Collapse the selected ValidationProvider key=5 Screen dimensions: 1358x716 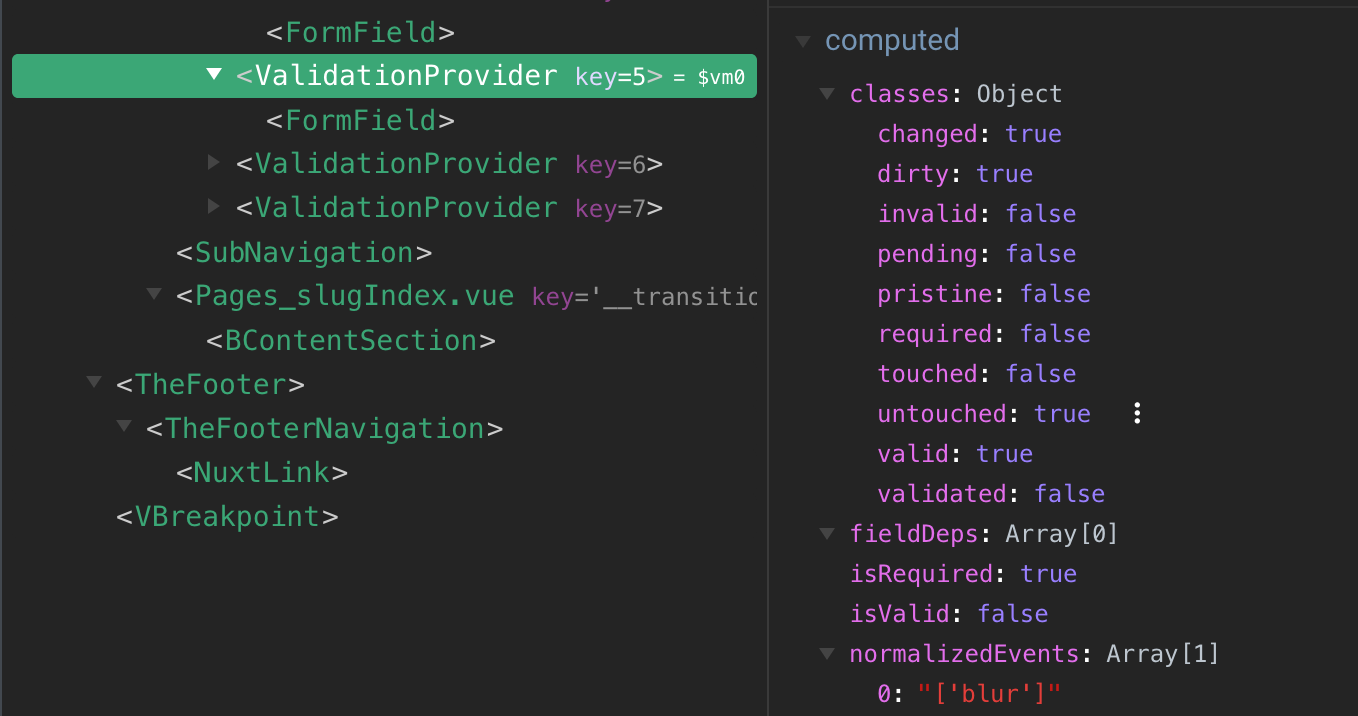pos(213,75)
